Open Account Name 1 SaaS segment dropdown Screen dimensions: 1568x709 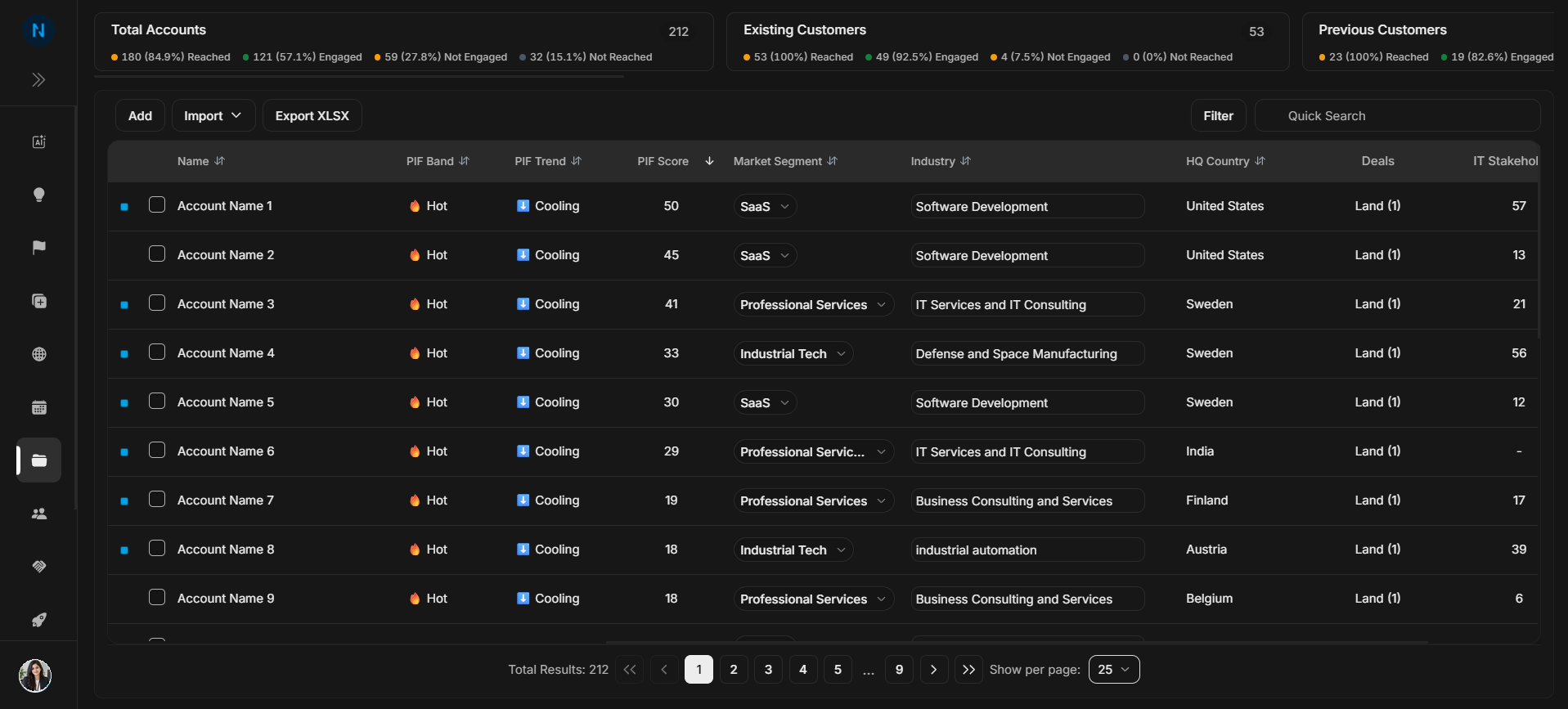click(x=765, y=206)
